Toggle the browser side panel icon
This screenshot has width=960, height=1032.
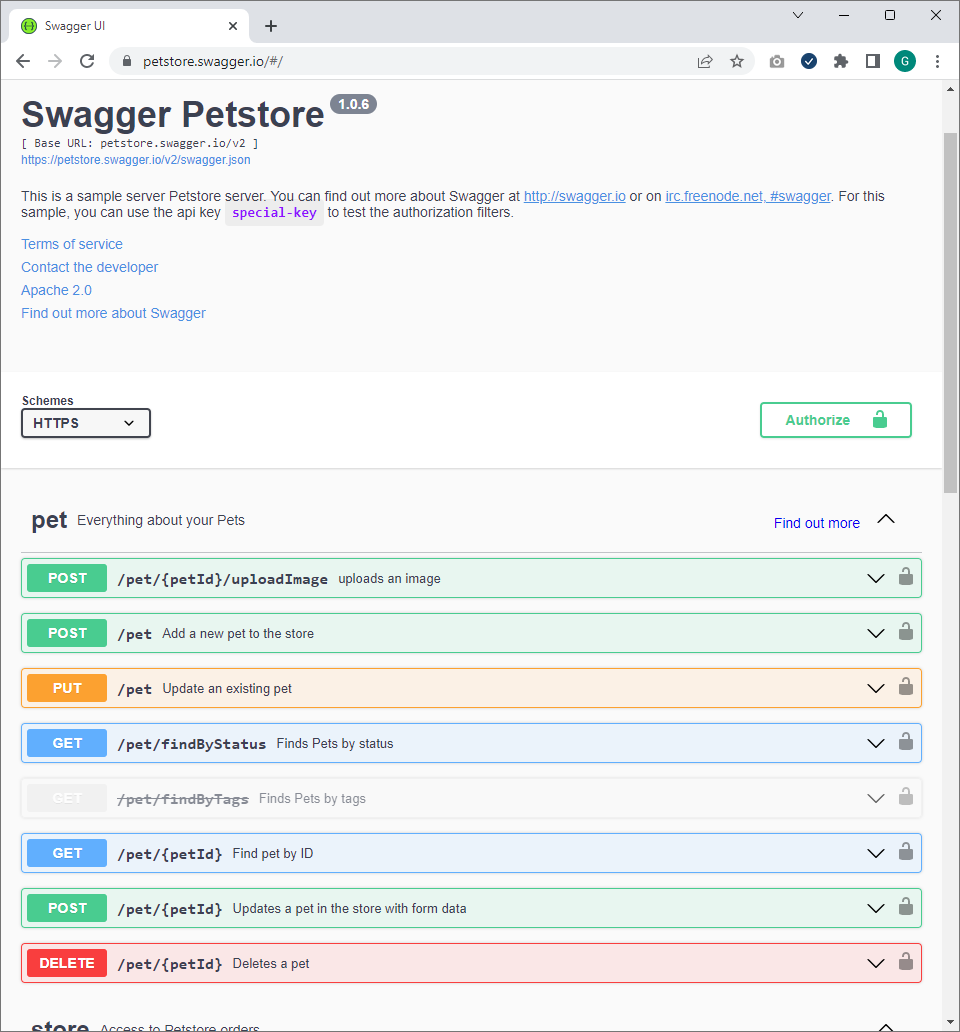[872, 61]
